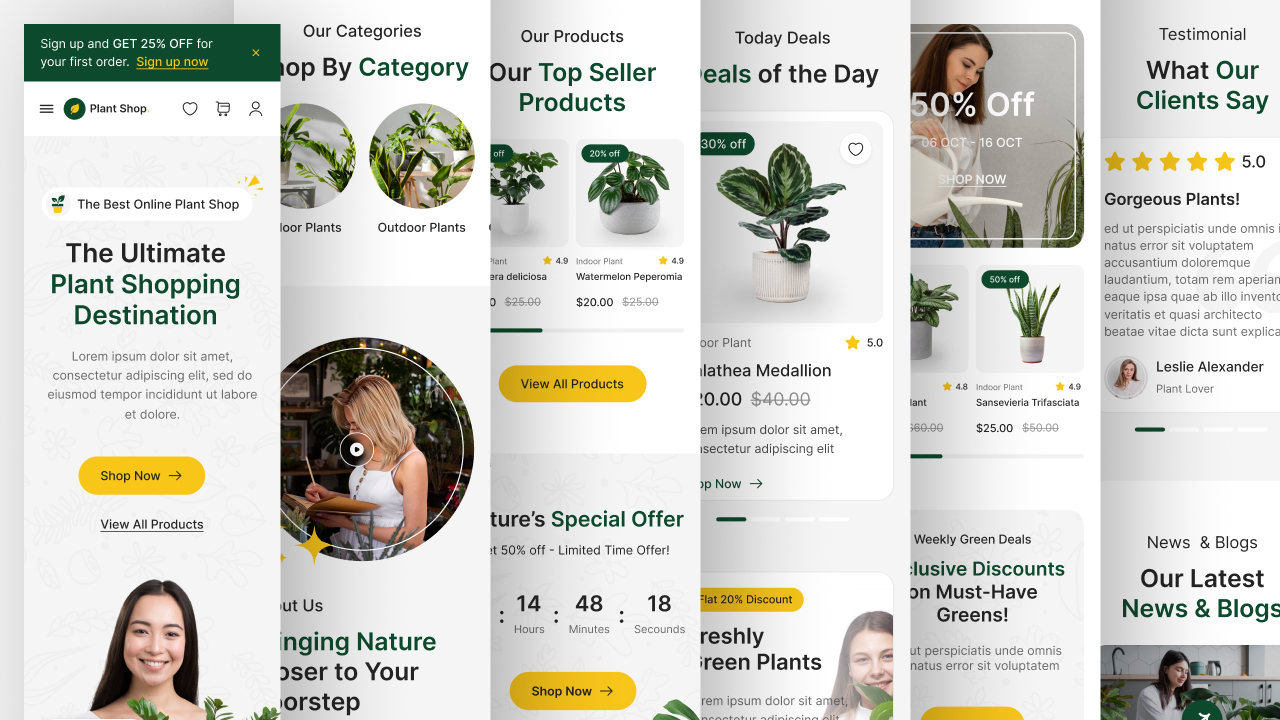Play the About Us video

[356, 449]
